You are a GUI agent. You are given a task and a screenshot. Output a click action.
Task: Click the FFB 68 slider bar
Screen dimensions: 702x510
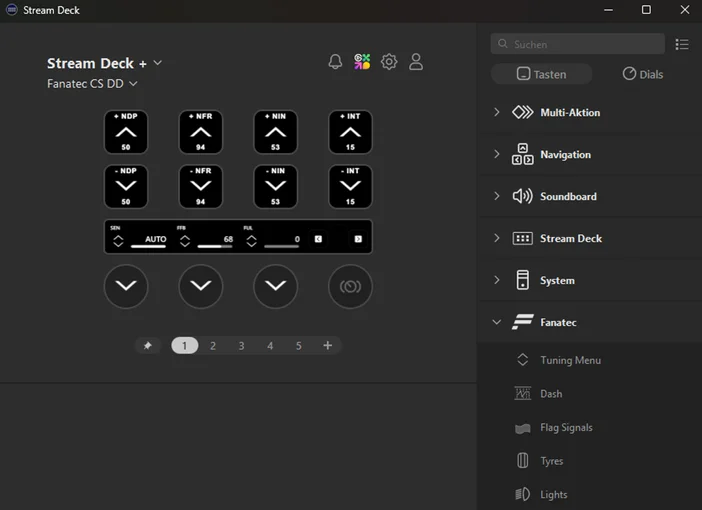[215, 246]
